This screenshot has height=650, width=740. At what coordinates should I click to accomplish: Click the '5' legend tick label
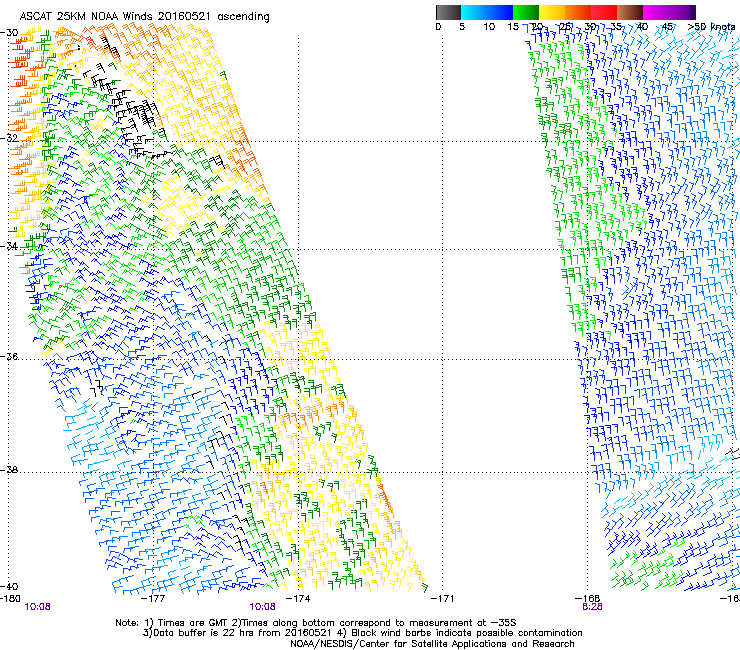[x=462, y=26]
